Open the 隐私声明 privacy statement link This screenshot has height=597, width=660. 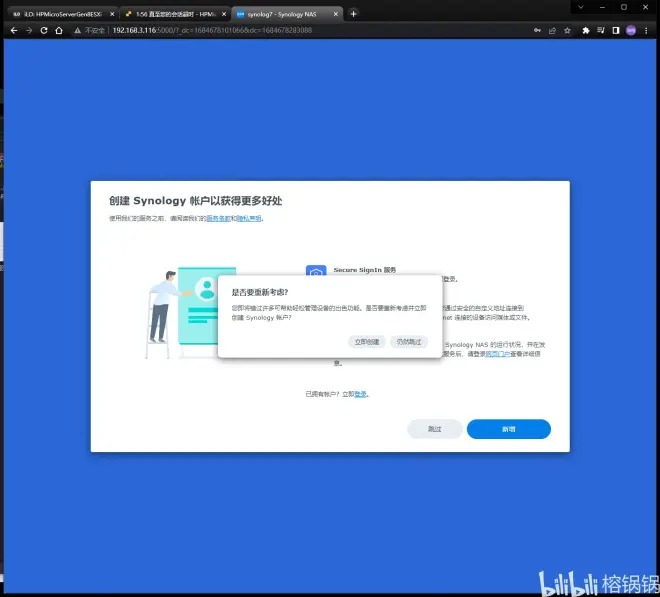(249, 218)
